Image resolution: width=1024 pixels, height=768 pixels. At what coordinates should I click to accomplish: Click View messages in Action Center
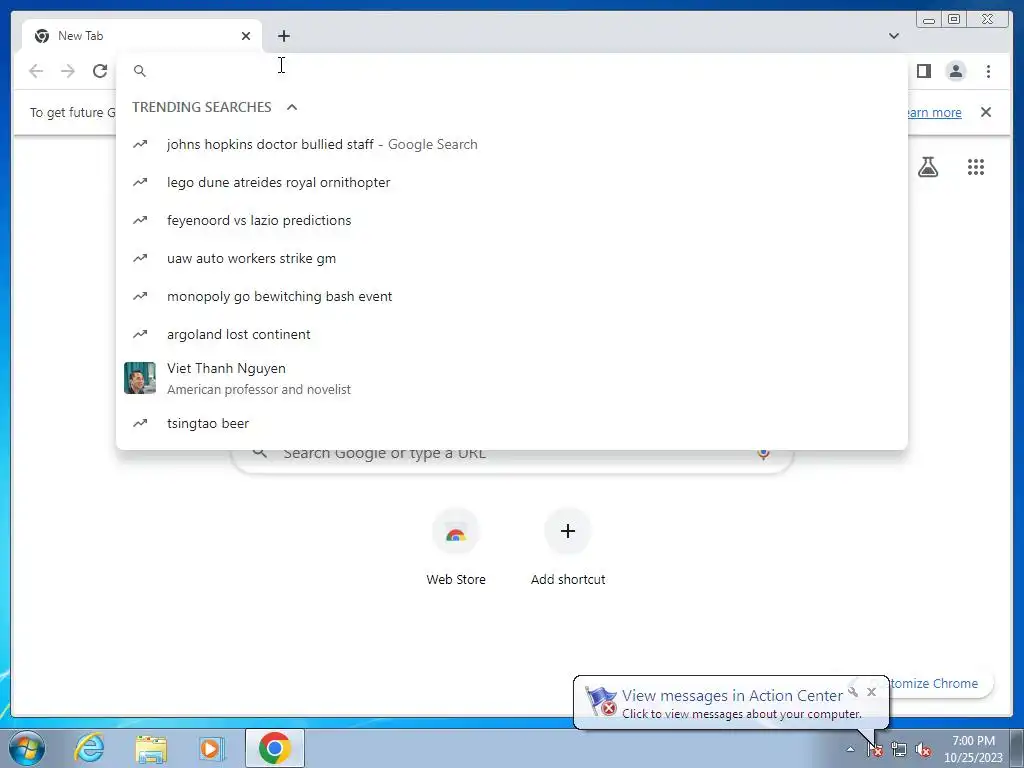[732, 696]
